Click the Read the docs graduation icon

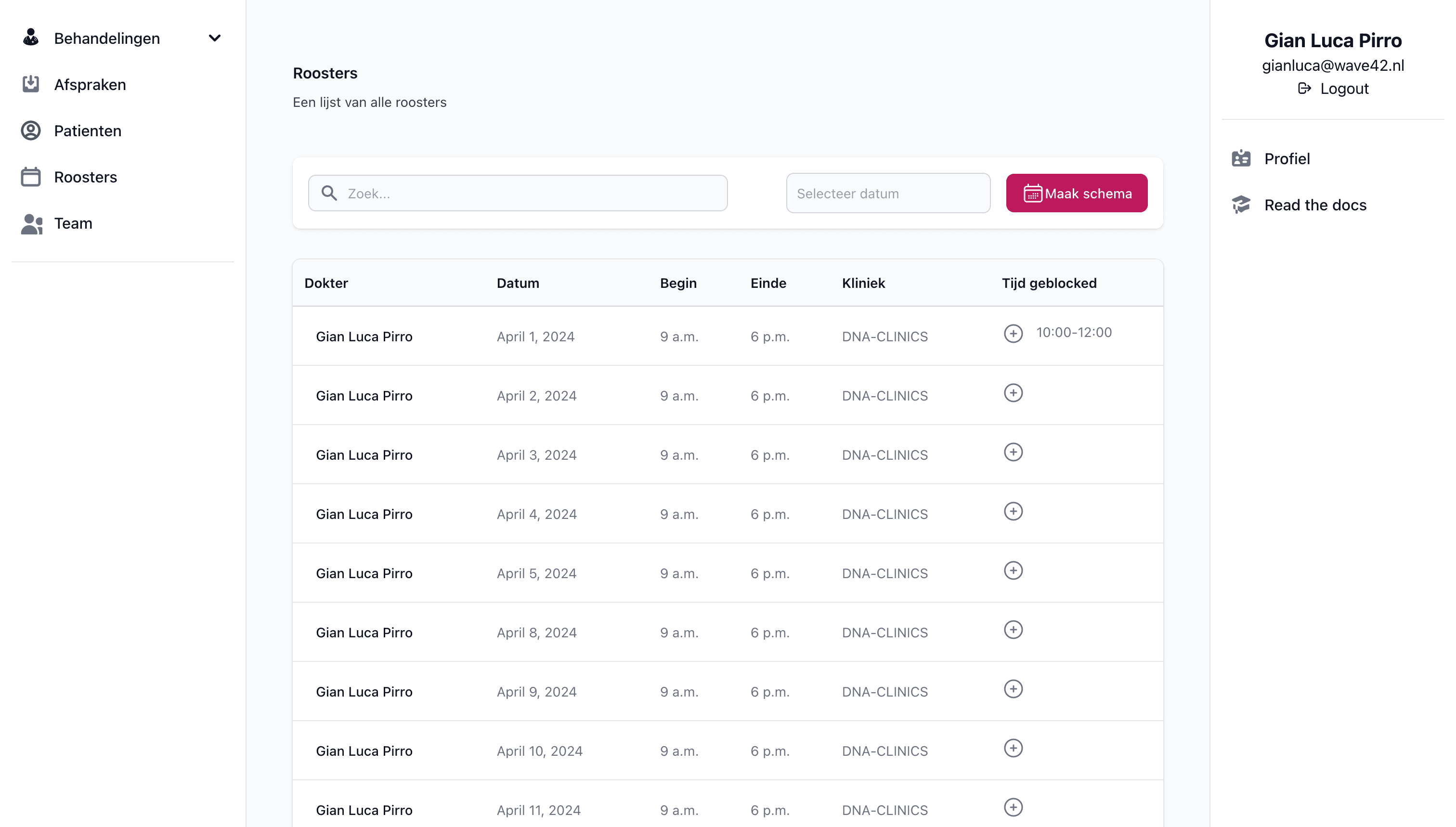1241,205
